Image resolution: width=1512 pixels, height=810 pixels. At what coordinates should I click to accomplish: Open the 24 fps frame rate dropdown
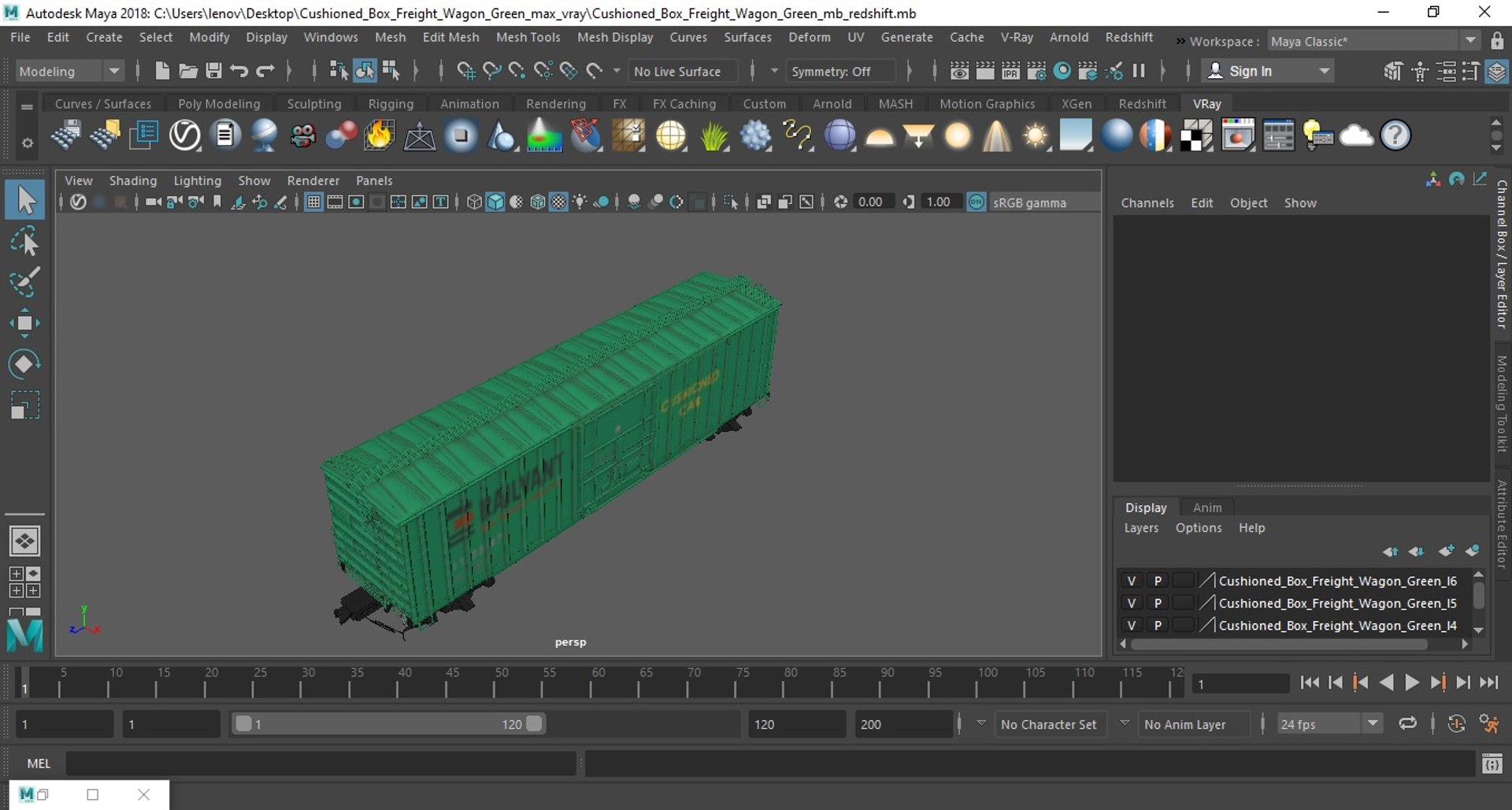(x=1329, y=724)
